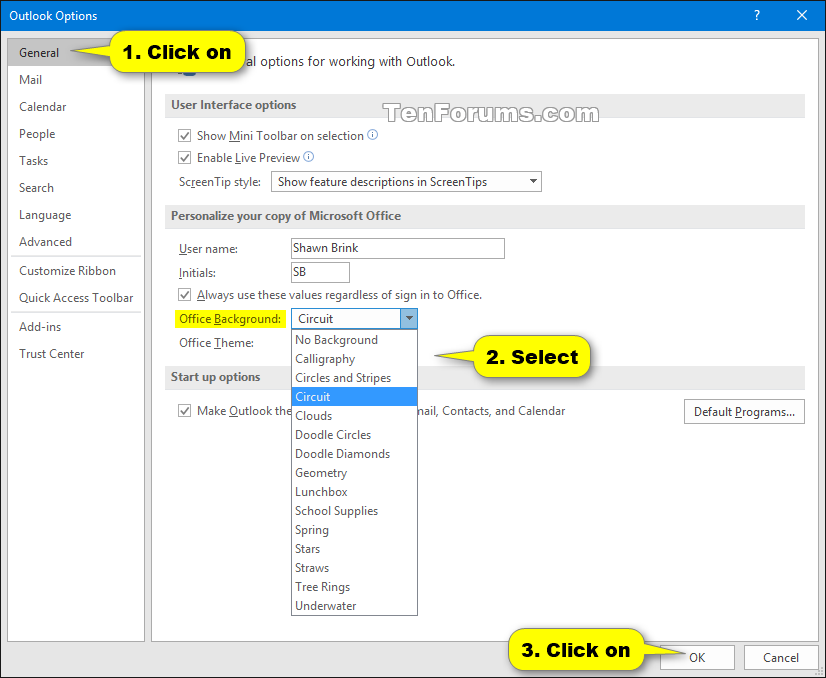Select highlighted Circuit option in list
Image resolution: width=826 pixels, height=678 pixels.
pos(354,397)
